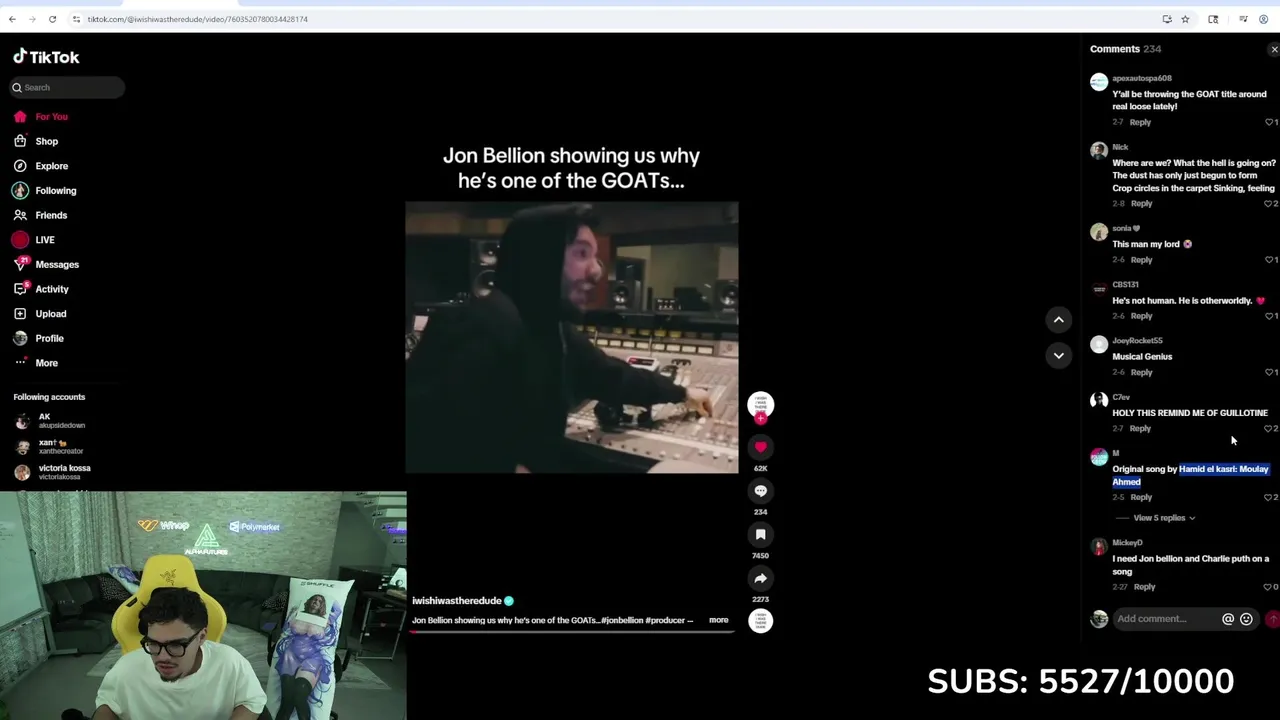Like the video with heart icon
The height and width of the screenshot is (720, 1280).
(760, 447)
